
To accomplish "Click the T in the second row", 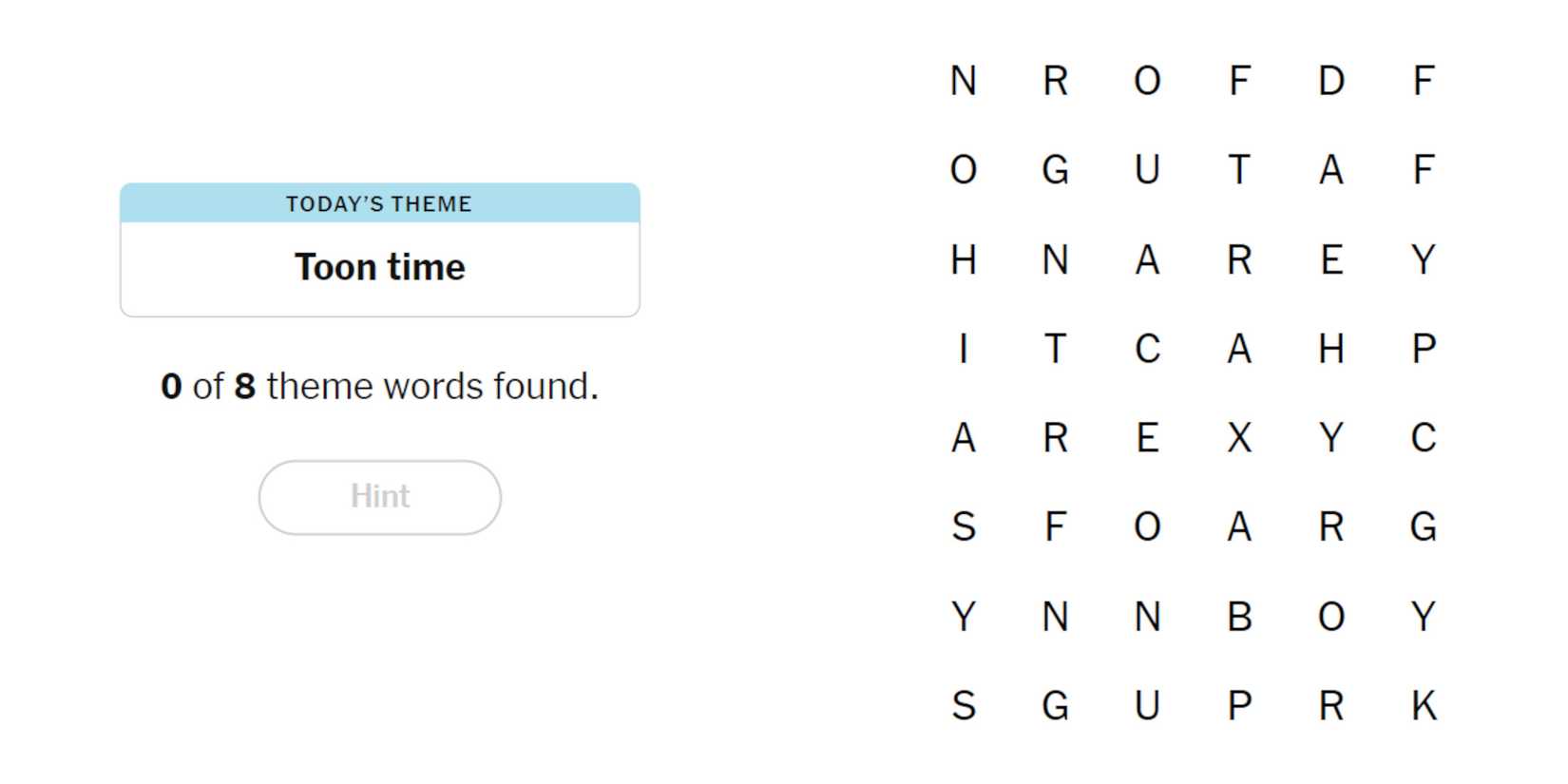I will [x=1238, y=170].
